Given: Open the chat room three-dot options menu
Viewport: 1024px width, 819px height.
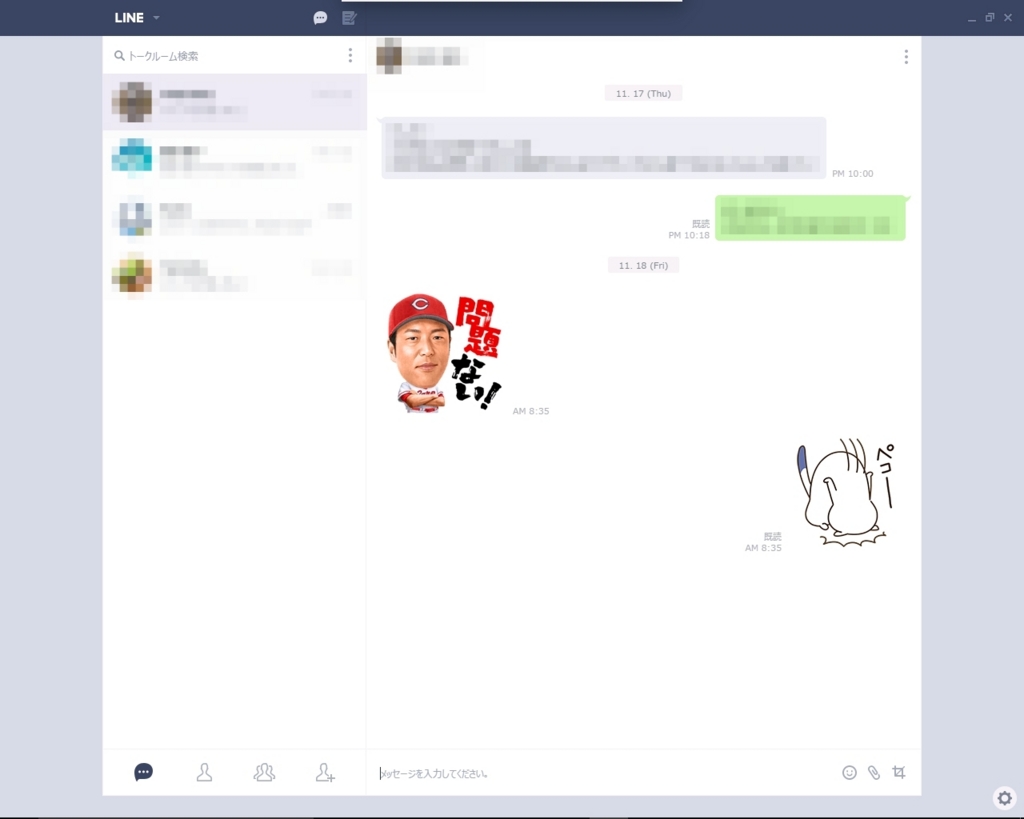Looking at the screenshot, I should tap(905, 56).
